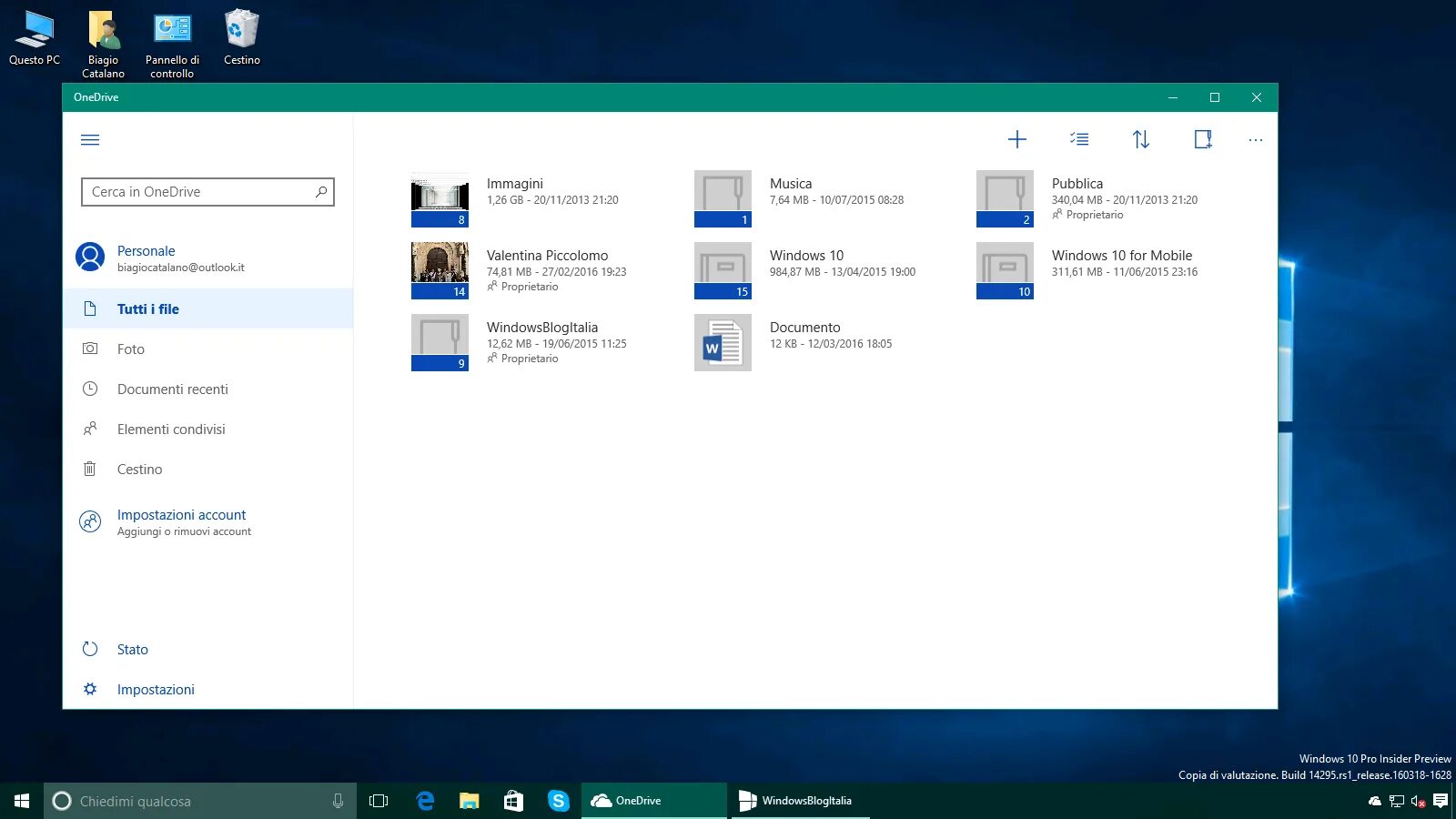Click the Immagini folder name
The width and height of the screenshot is (1456, 819).
pyautogui.click(x=514, y=184)
